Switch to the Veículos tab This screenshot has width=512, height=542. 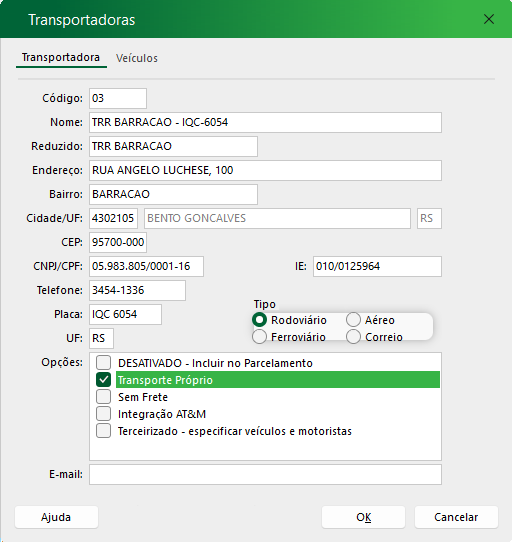point(137,58)
